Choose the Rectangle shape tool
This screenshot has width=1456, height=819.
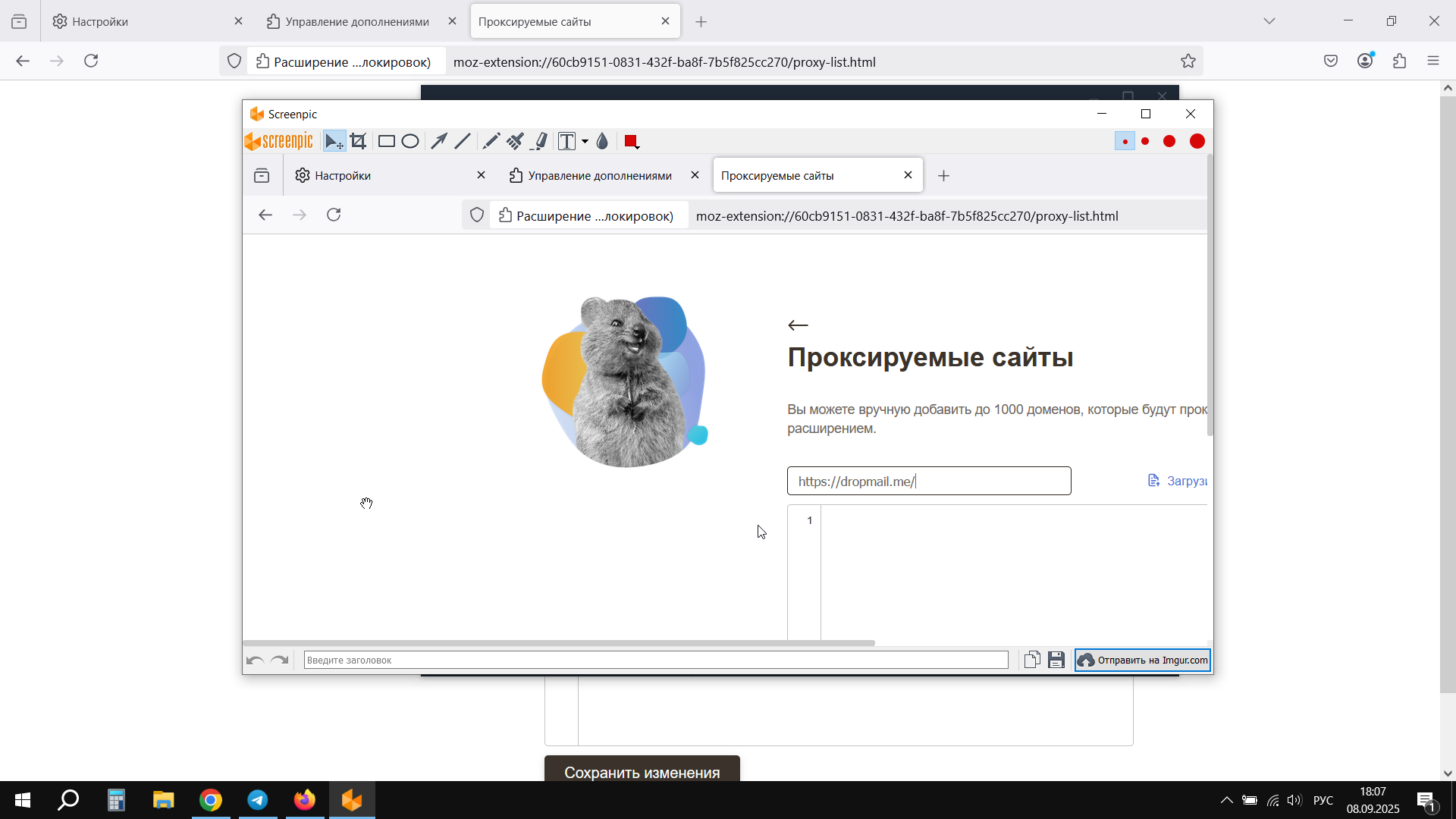387,142
